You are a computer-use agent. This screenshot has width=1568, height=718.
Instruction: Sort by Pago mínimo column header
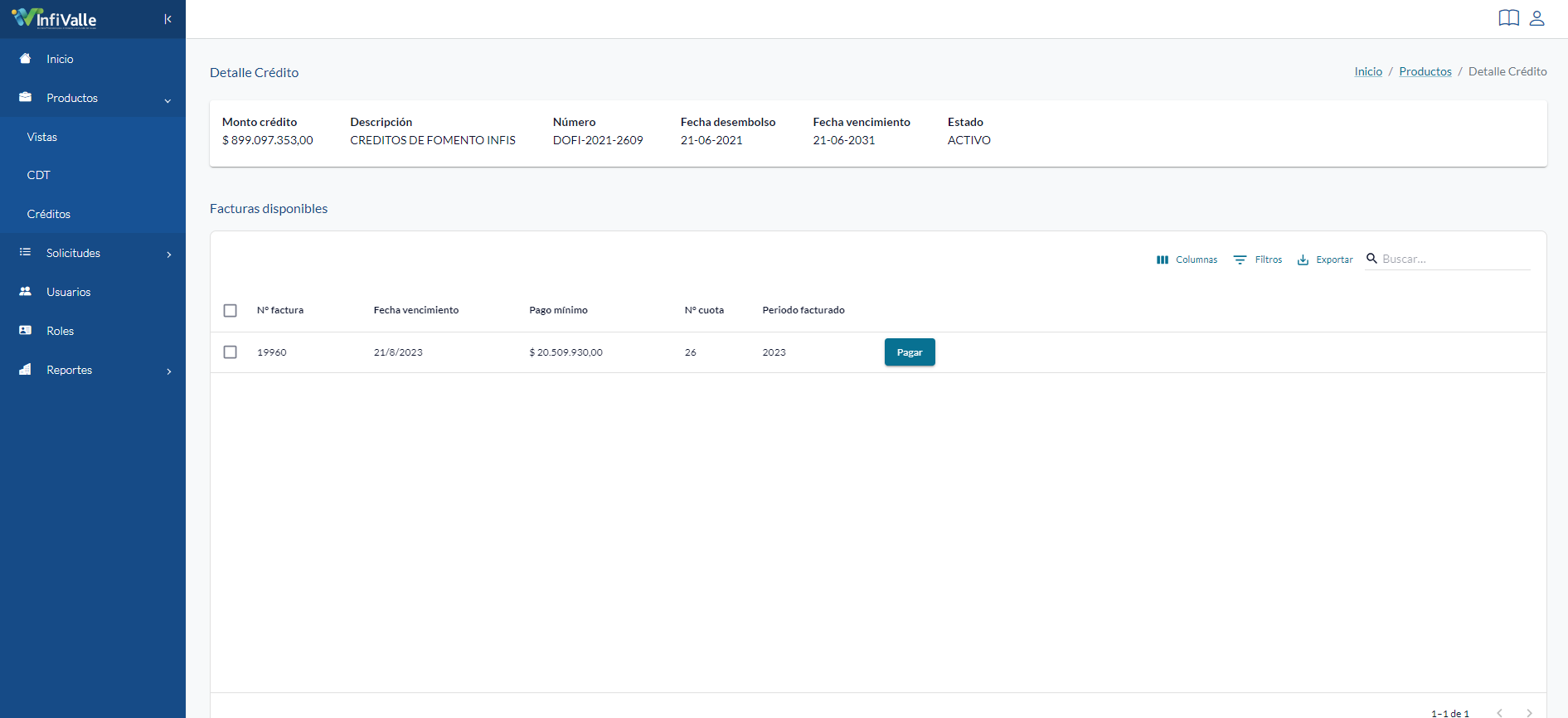558,310
